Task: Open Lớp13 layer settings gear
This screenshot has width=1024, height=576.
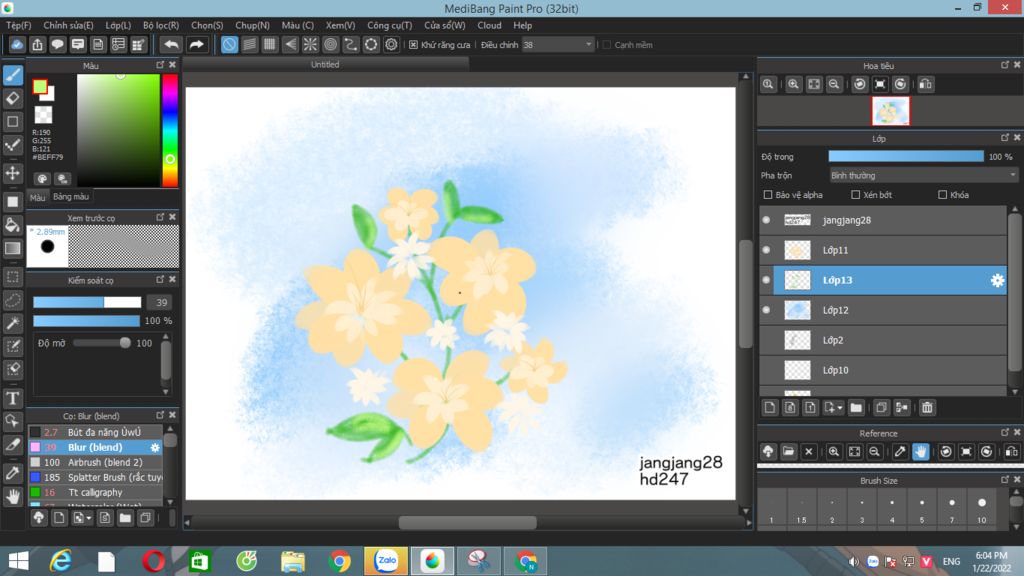Action: (997, 280)
